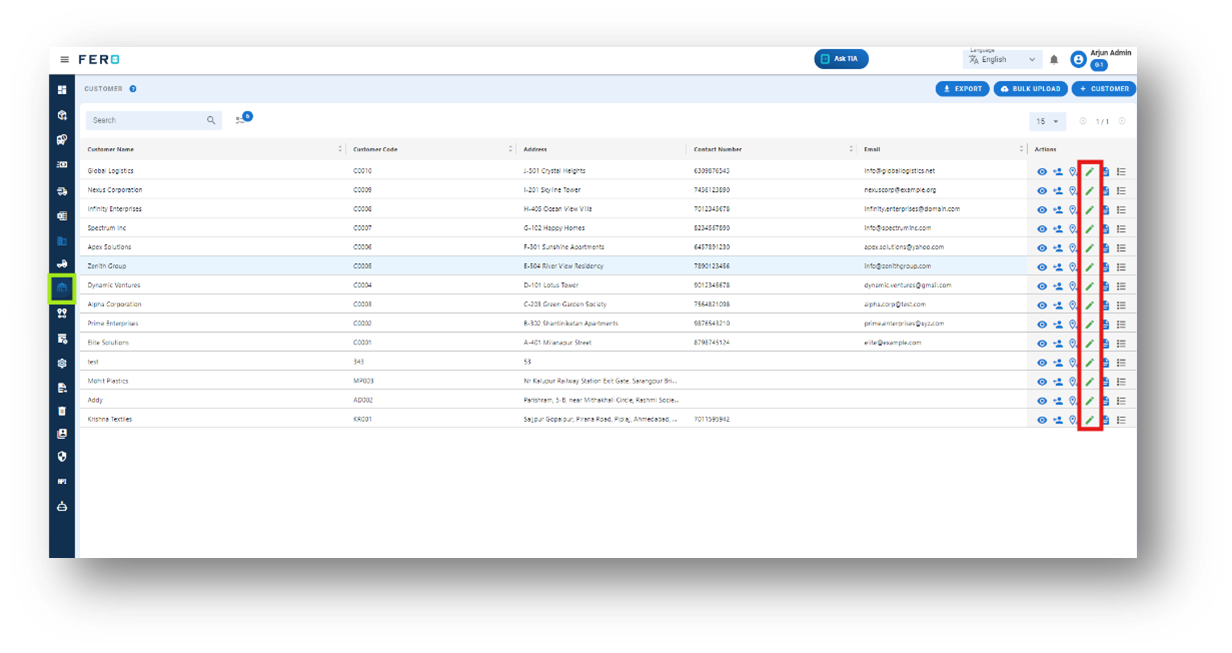Screen dimensions: 1232x653
Task: Click the help icon next to the Customer heading
Action: [x=133, y=89]
